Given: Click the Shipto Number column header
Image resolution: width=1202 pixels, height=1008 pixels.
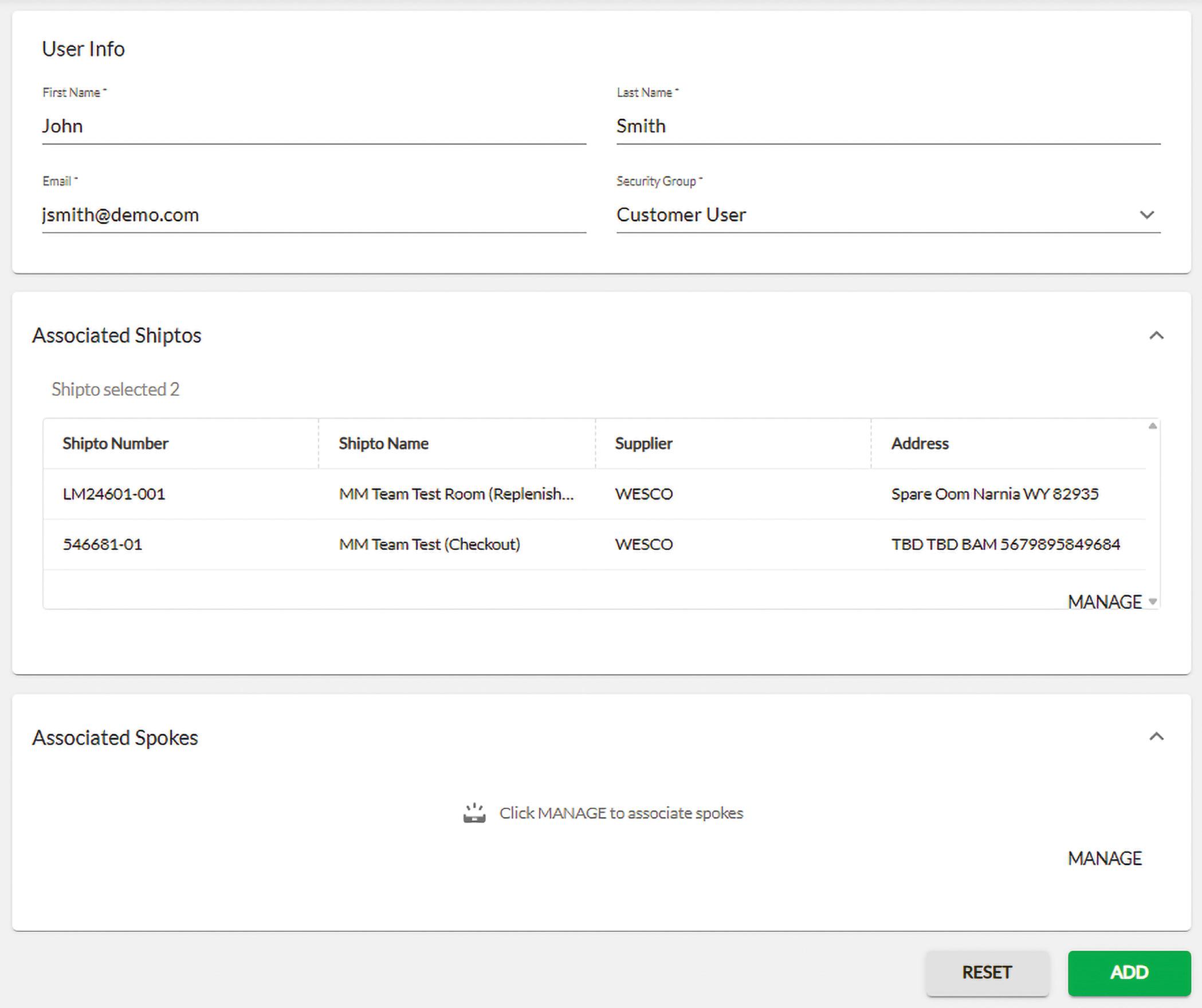Looking at the screenshot, I should (x=115, y=443).
